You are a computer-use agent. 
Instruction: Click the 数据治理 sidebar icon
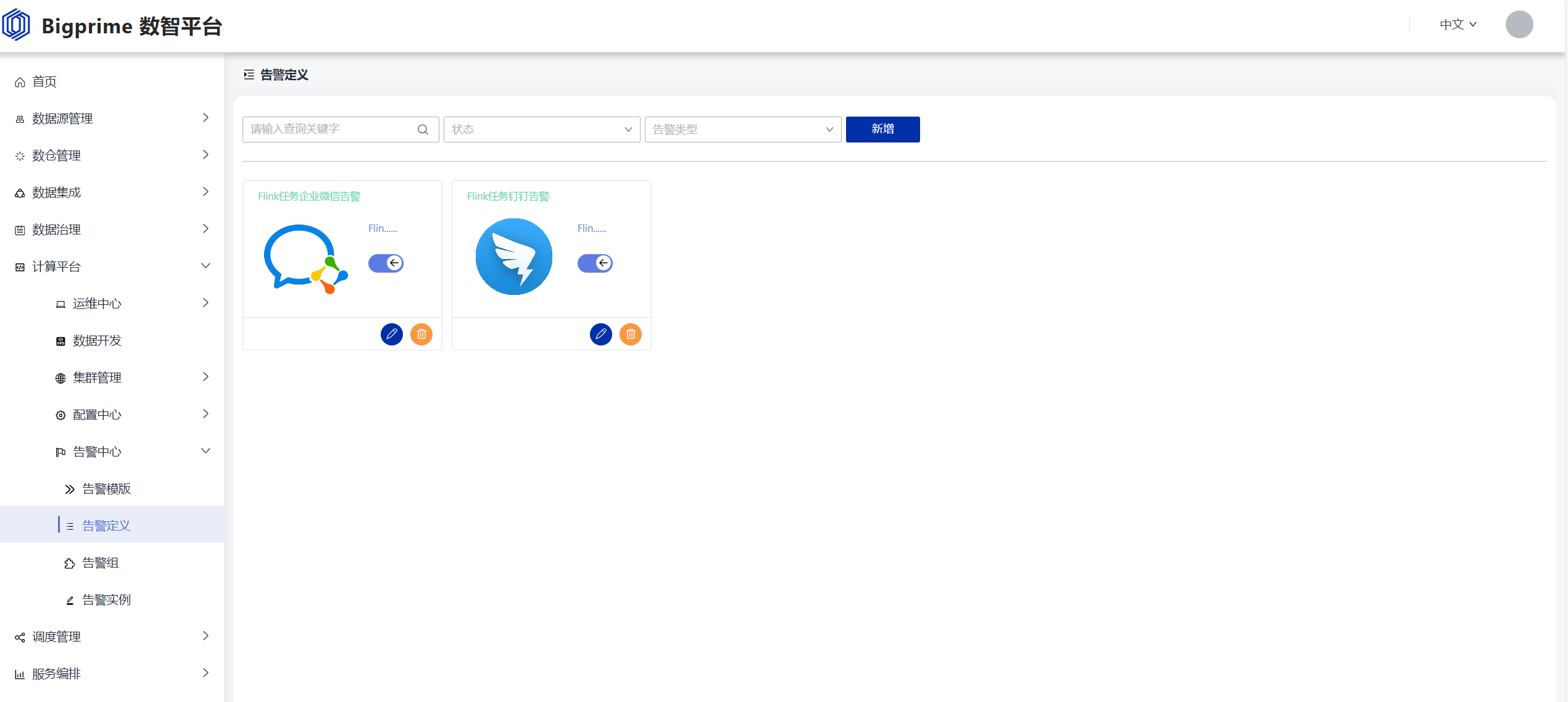coord(20,230)
